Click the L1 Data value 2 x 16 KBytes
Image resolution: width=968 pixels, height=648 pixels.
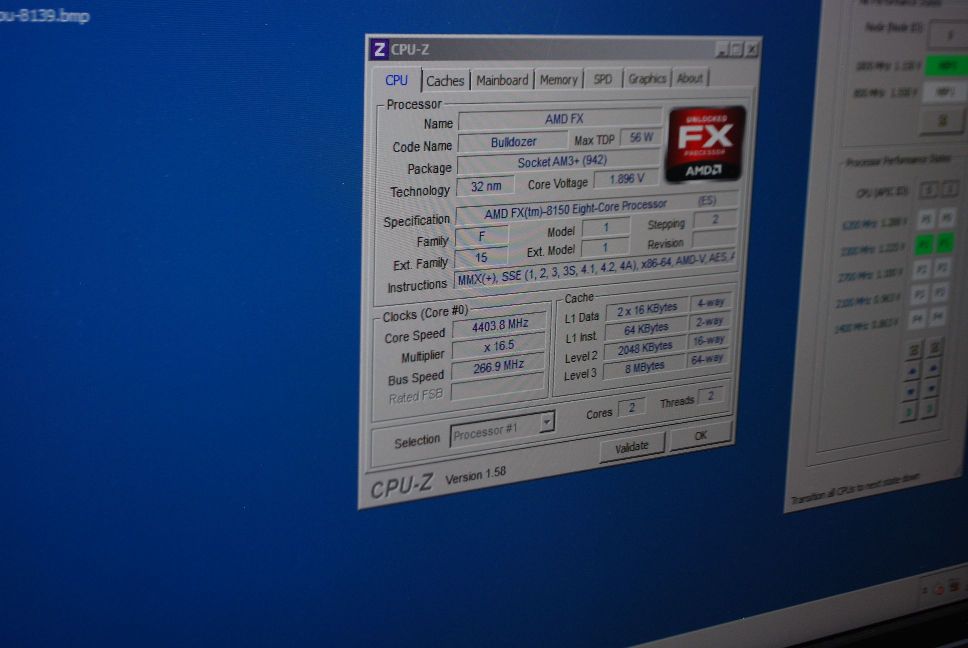point(646,309)
